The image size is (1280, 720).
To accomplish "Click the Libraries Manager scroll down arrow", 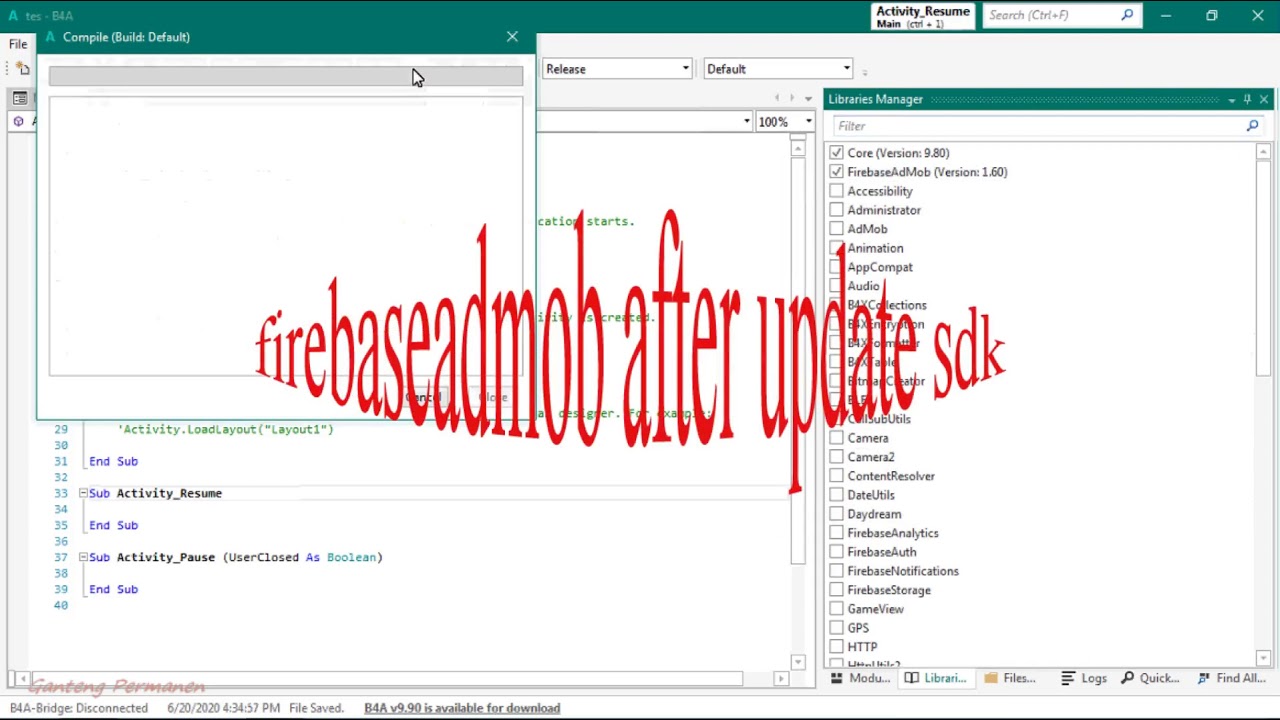I will click(1264, 658).
